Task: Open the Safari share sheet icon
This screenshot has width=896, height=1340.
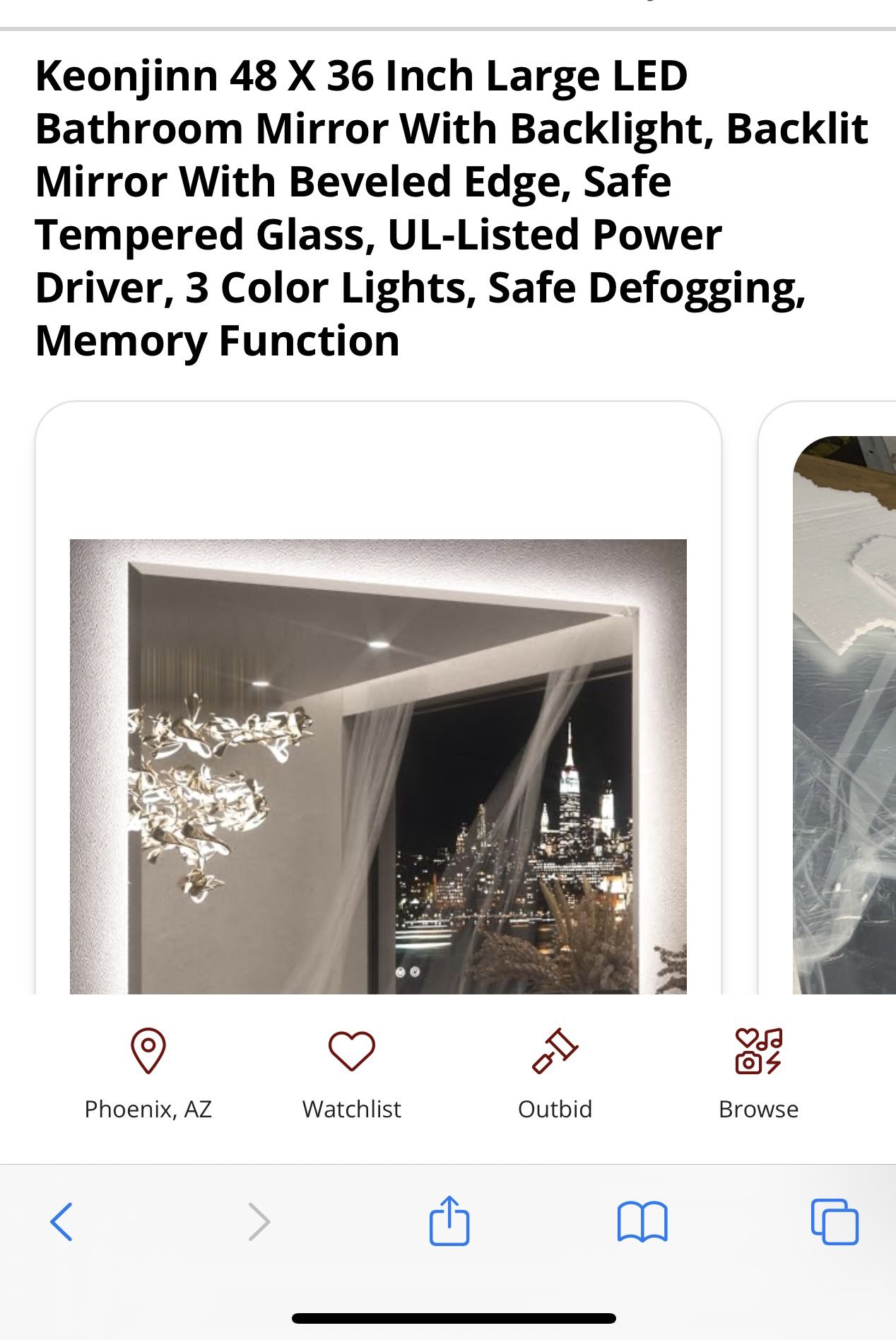Action: [x=449, y=1220]
